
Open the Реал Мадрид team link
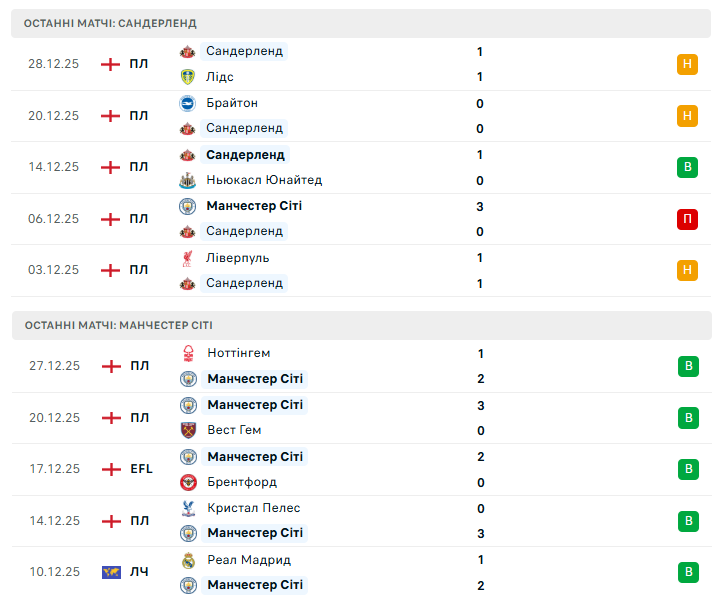[x=248, y=560]
